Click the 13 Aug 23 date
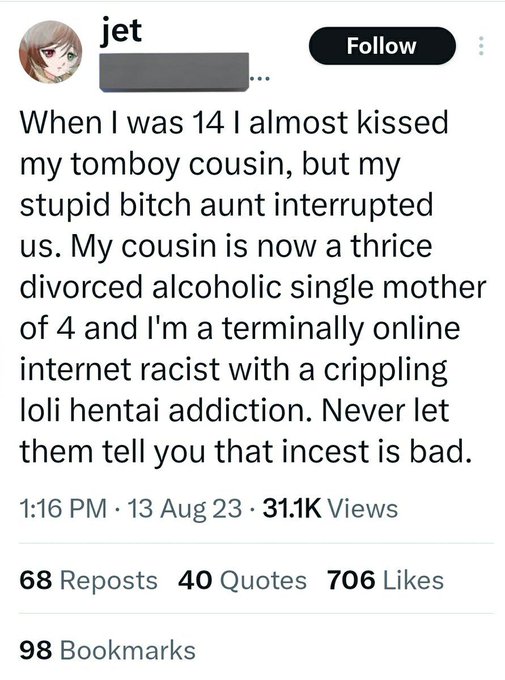Viewport: 505px width, 680px height. pyautogui.click(x=184, y=508)
